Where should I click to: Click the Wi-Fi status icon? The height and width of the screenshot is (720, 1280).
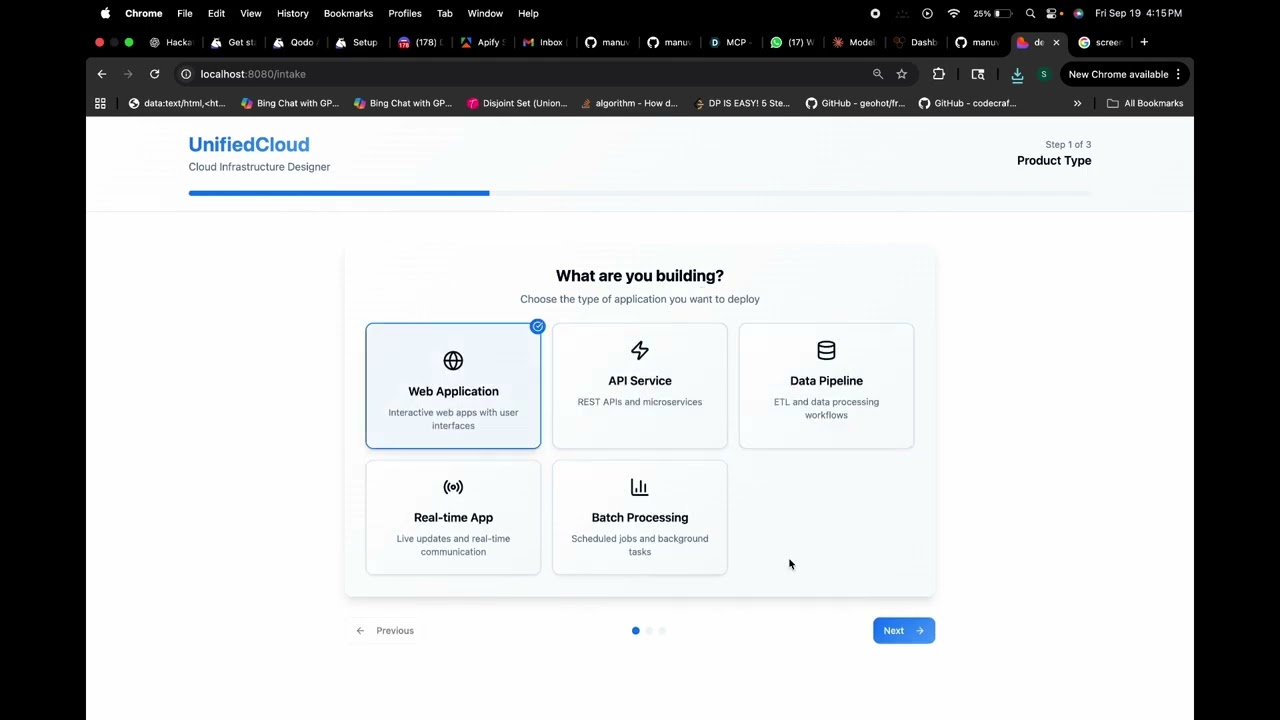coord(953,13)
